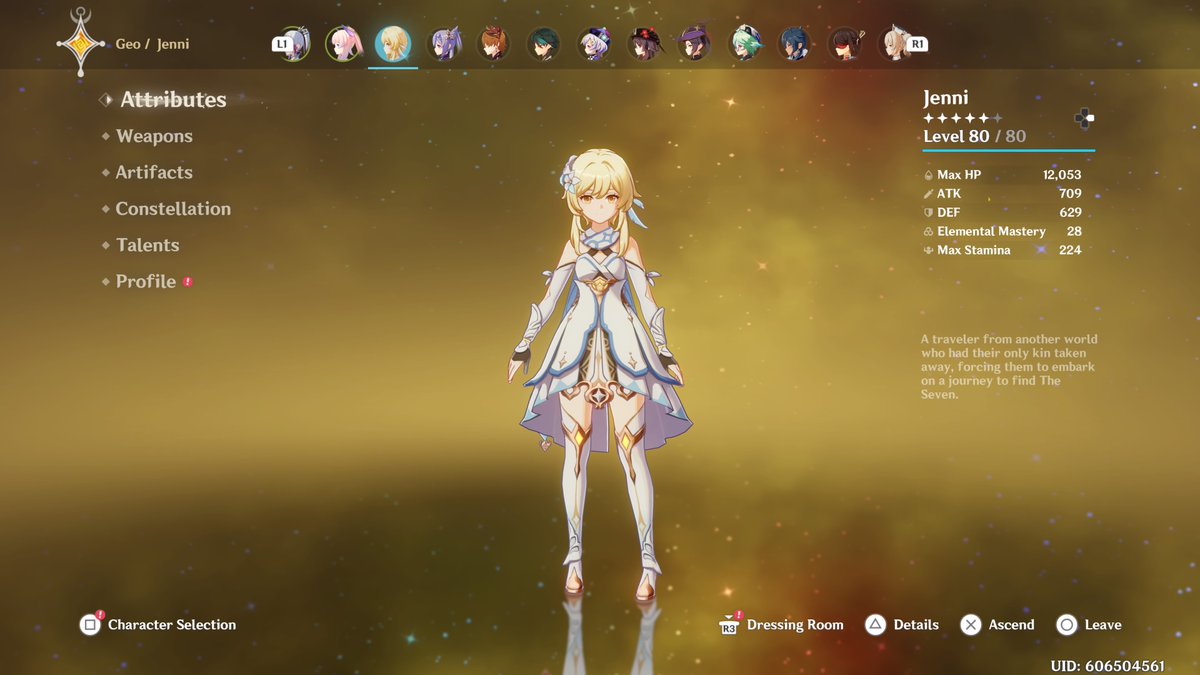Select Mona's purple witch hat portrait
The image size is (1200, 675).
[694, 44]
